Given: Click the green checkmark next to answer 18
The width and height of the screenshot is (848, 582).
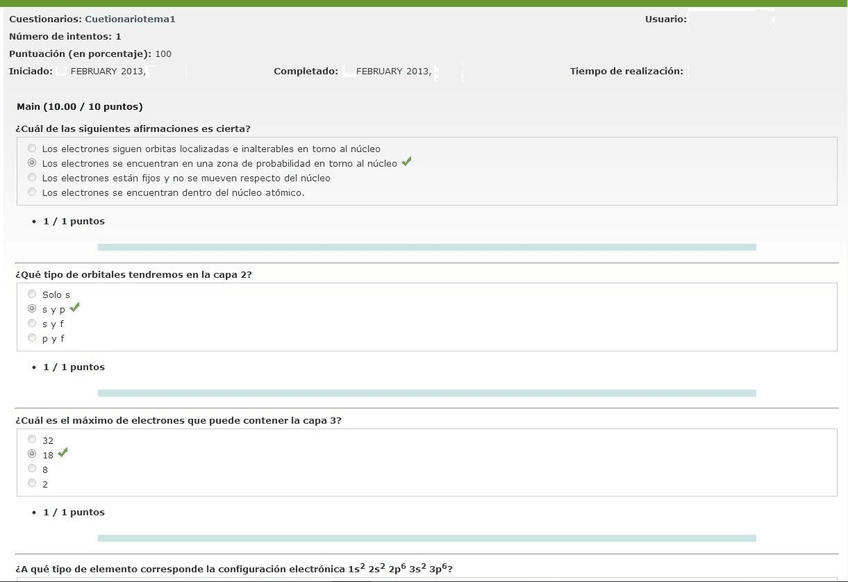Looking at the screenshot, I should (x=63, y=453).
